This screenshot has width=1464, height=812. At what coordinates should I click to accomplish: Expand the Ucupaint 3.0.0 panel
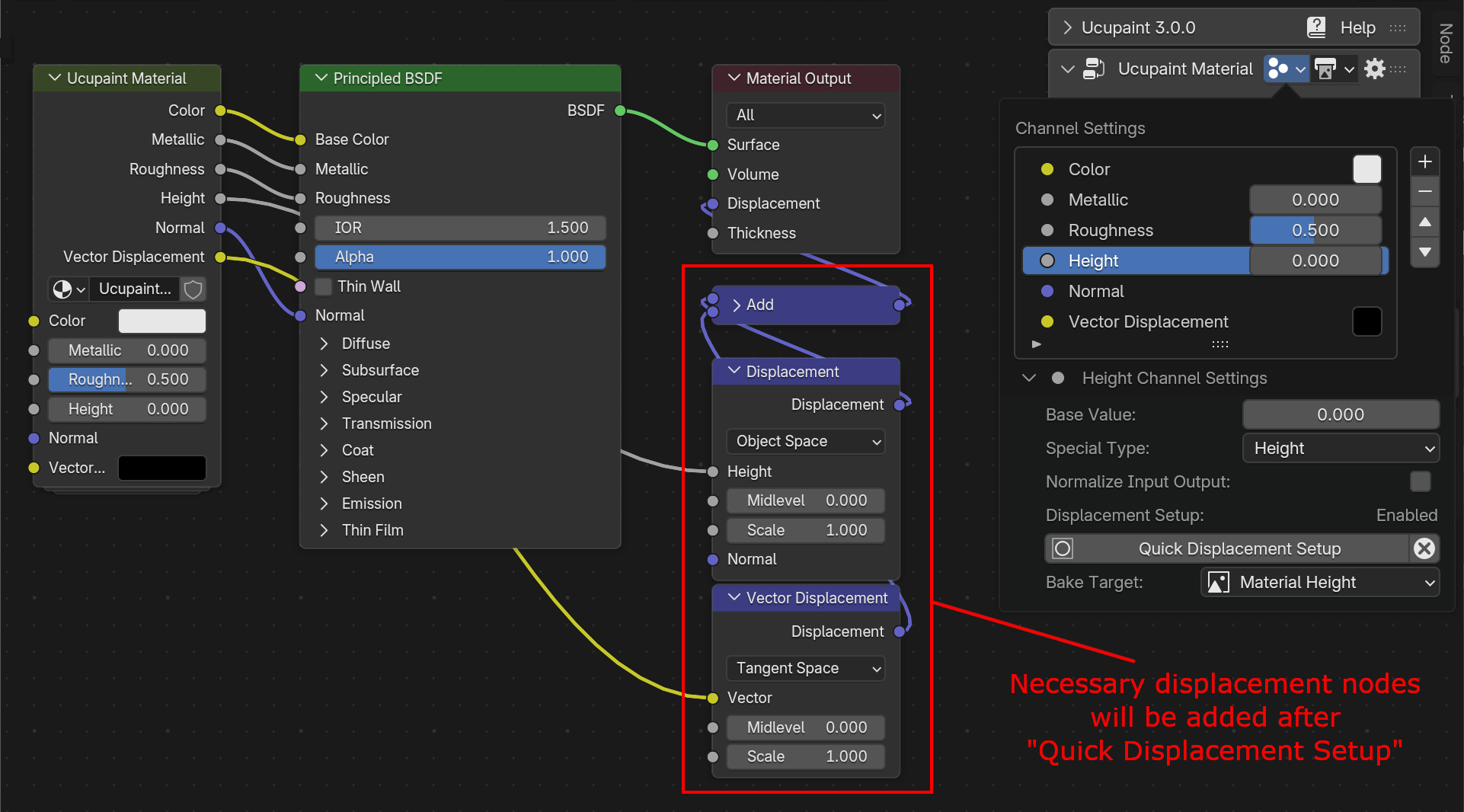1067,27
